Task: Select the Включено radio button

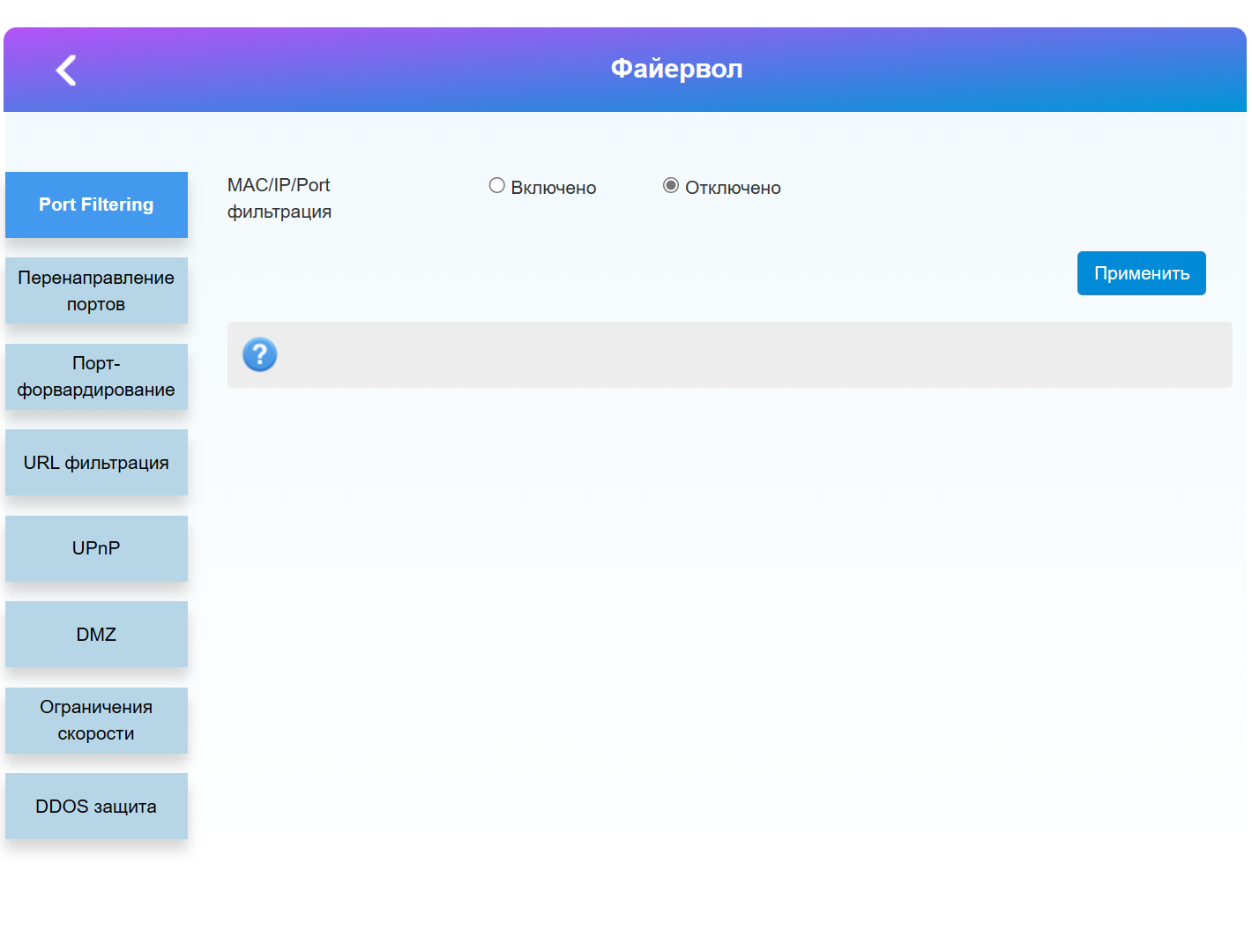Action: (x=497, y=185)
